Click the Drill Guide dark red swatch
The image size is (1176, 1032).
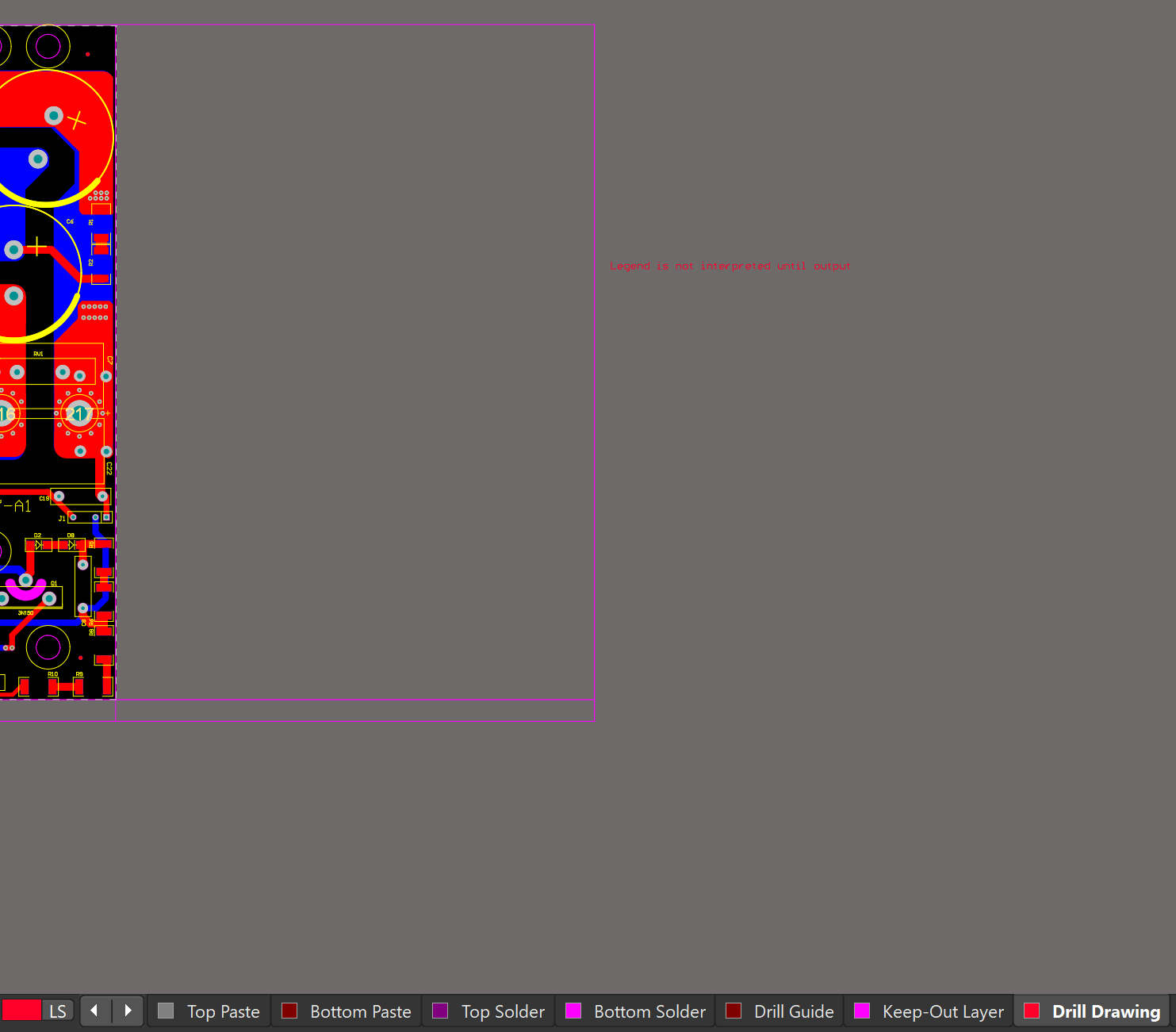(x=734, y=1011)
